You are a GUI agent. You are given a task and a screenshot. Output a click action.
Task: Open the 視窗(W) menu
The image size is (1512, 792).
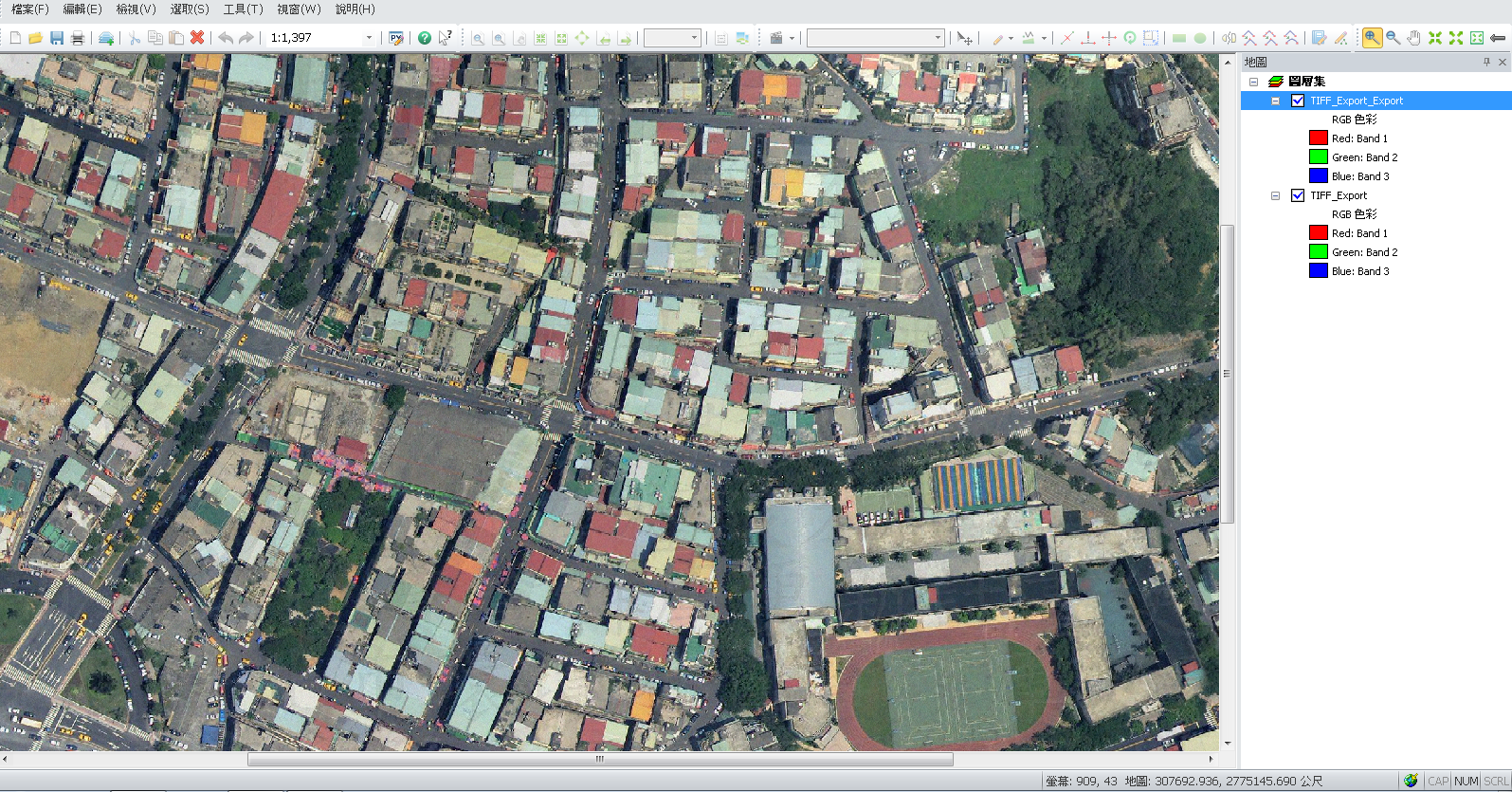299,9
